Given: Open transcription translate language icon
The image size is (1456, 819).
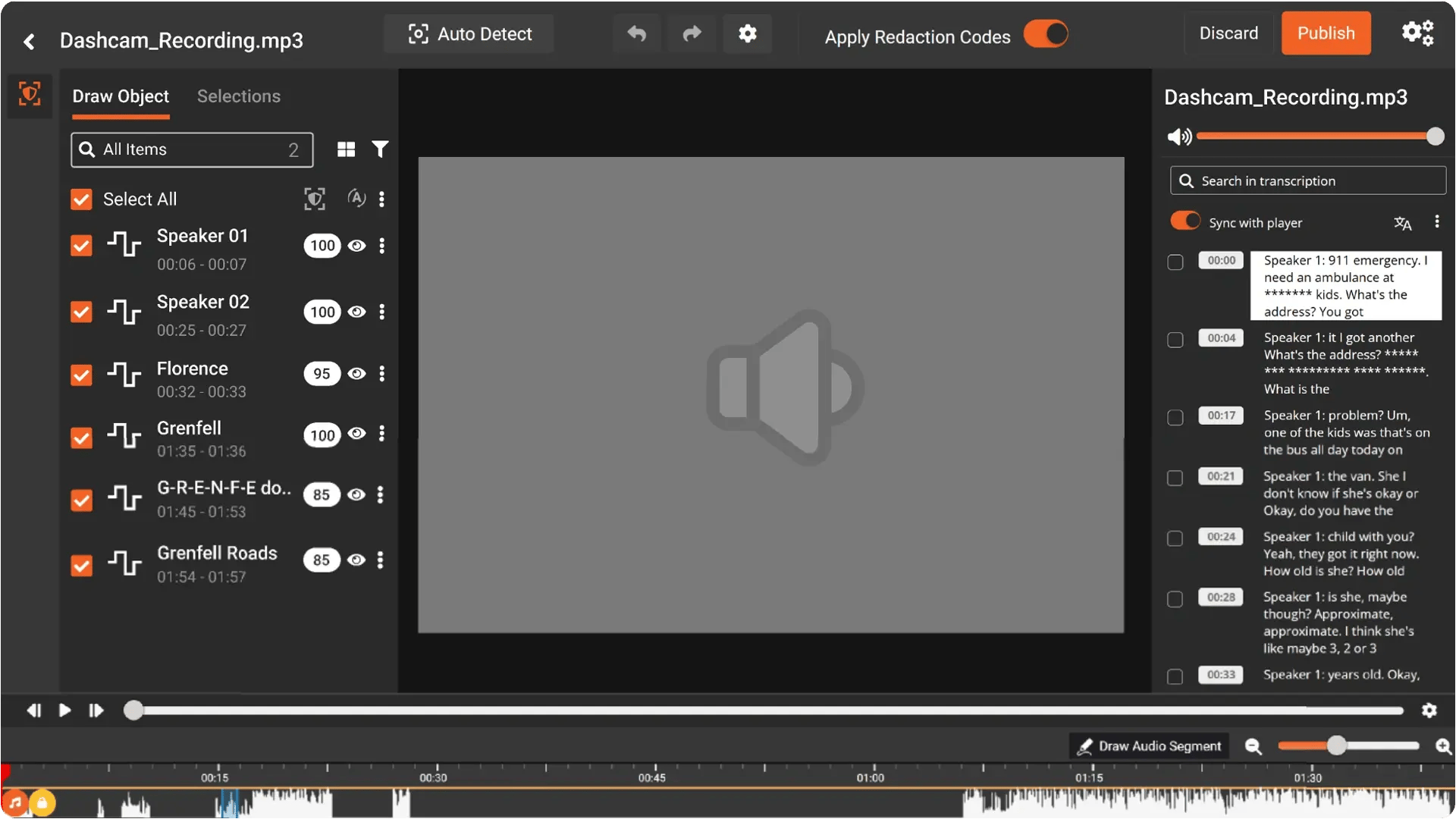Looking at the screenshot, I should [1402, 223].
